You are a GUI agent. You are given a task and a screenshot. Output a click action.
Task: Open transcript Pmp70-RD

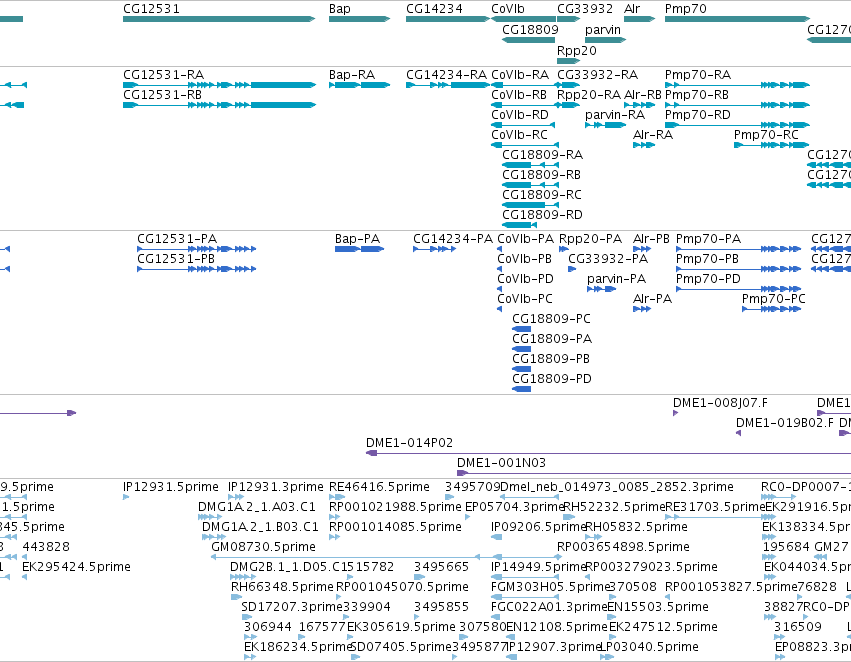[737, 125]
